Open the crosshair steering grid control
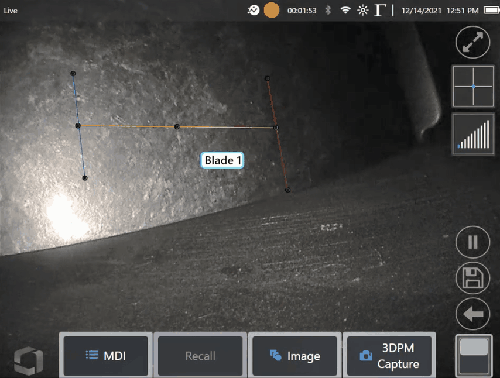This screenshot has width=500, height=378. click(473, 86)
